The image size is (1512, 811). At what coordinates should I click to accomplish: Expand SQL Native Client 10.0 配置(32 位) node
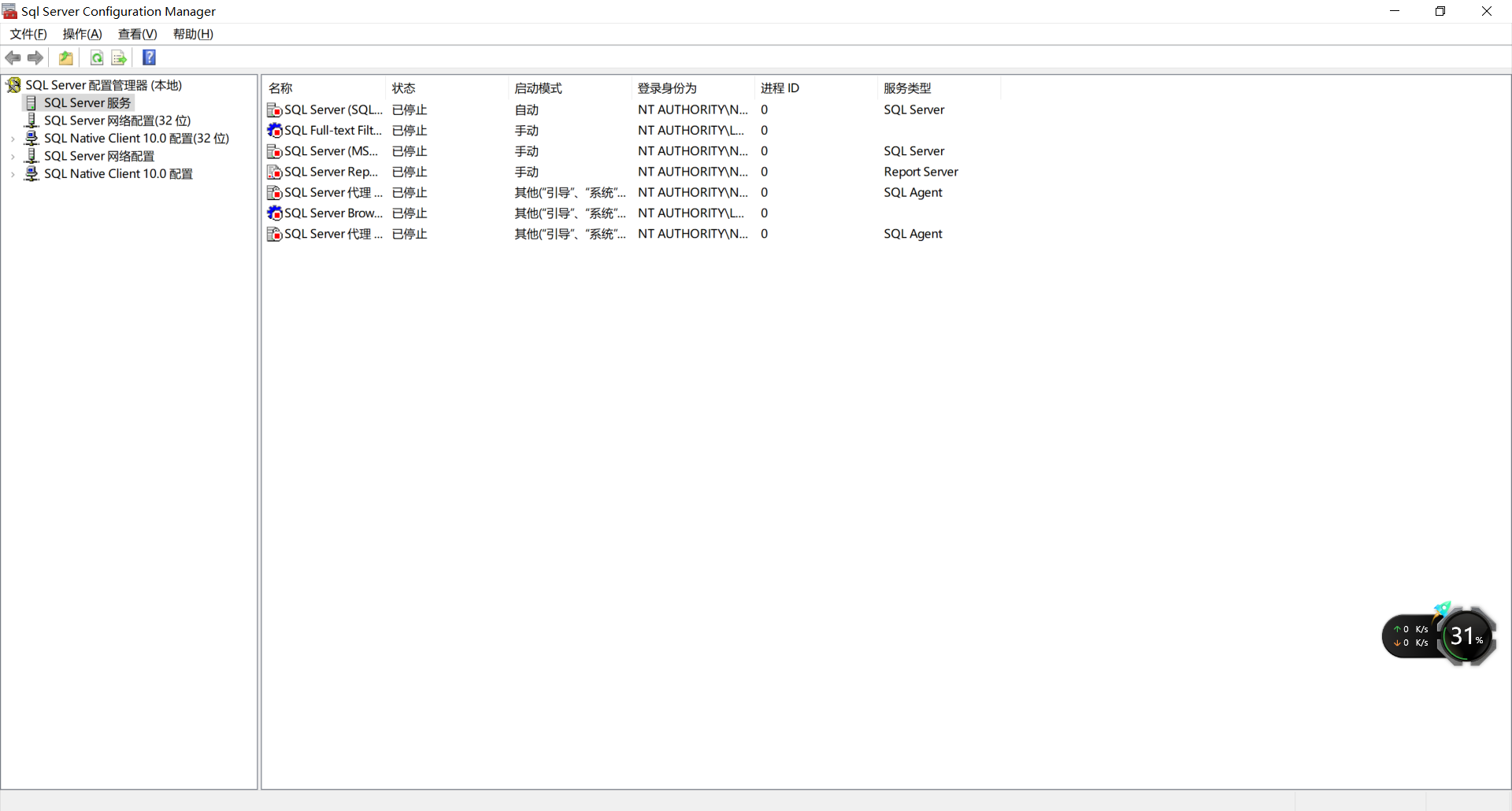coord(13,138)
